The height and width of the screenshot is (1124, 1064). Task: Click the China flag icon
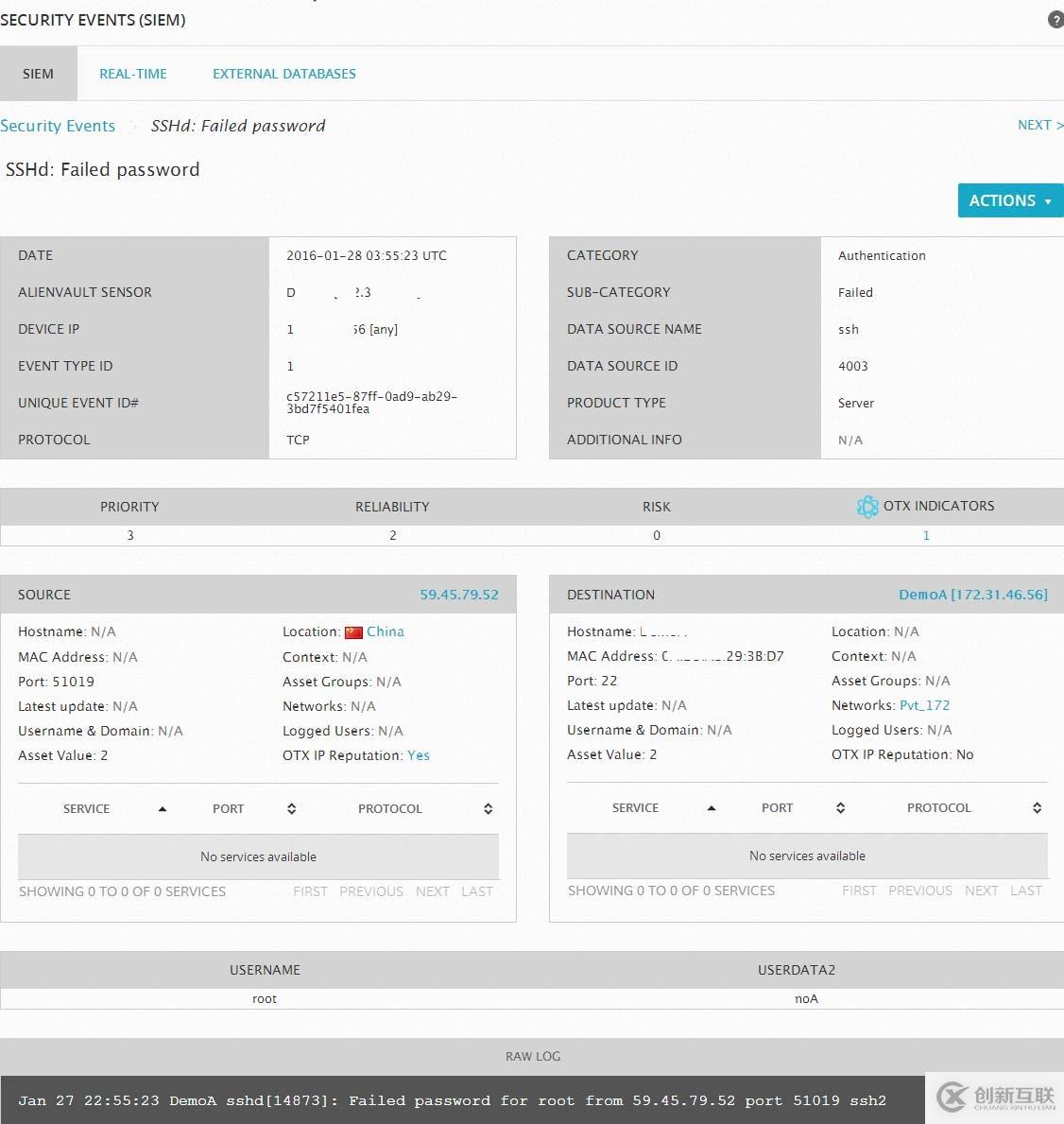tap(353, 632)
